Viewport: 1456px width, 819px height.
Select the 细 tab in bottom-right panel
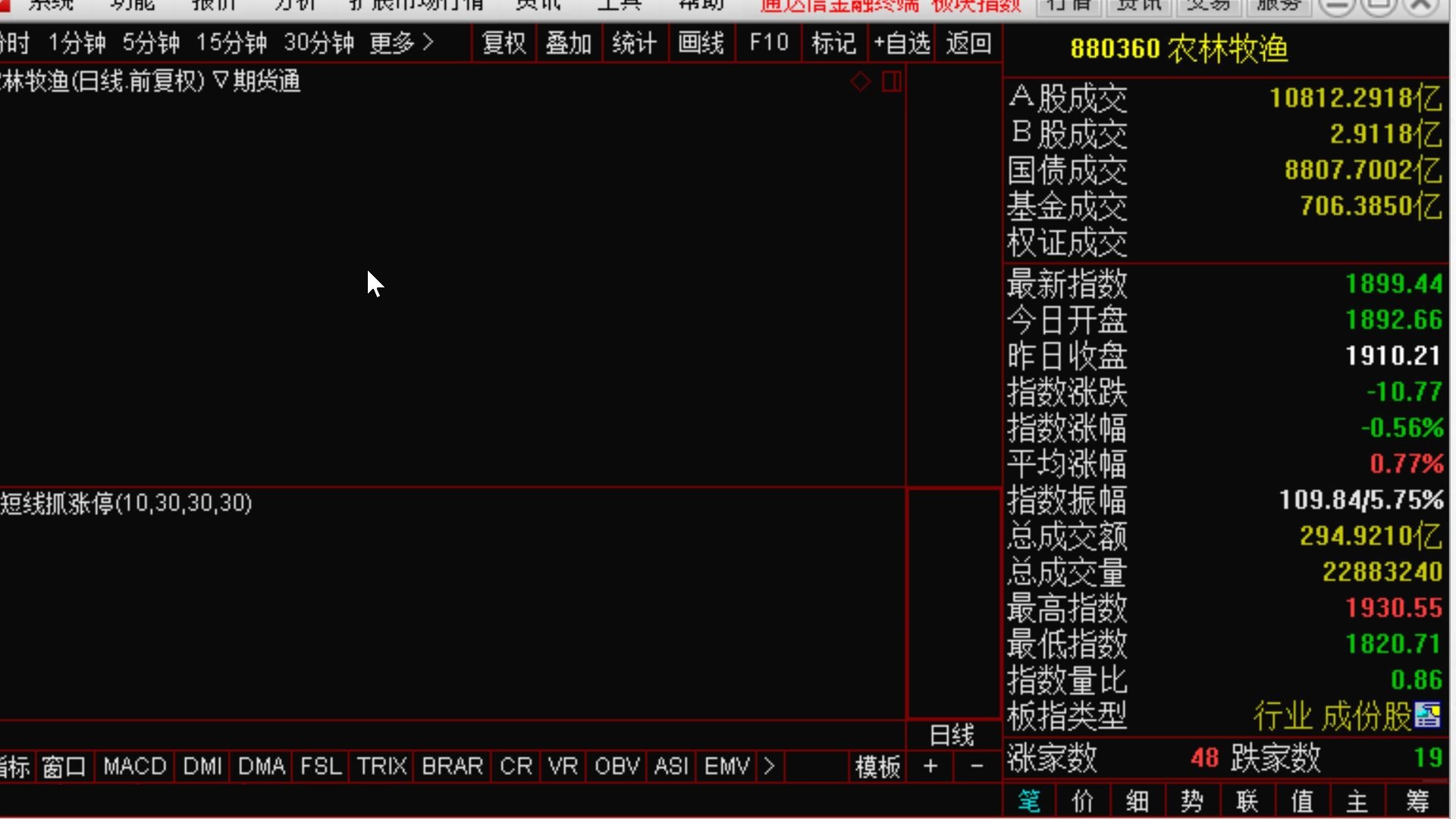coord(1137,801)
